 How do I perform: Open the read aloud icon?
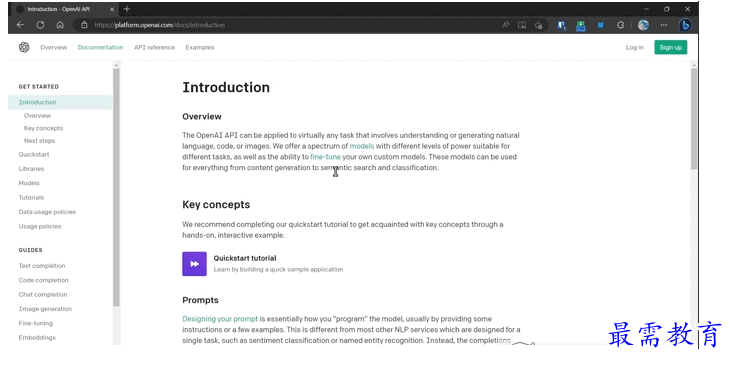tap(506, 25)
